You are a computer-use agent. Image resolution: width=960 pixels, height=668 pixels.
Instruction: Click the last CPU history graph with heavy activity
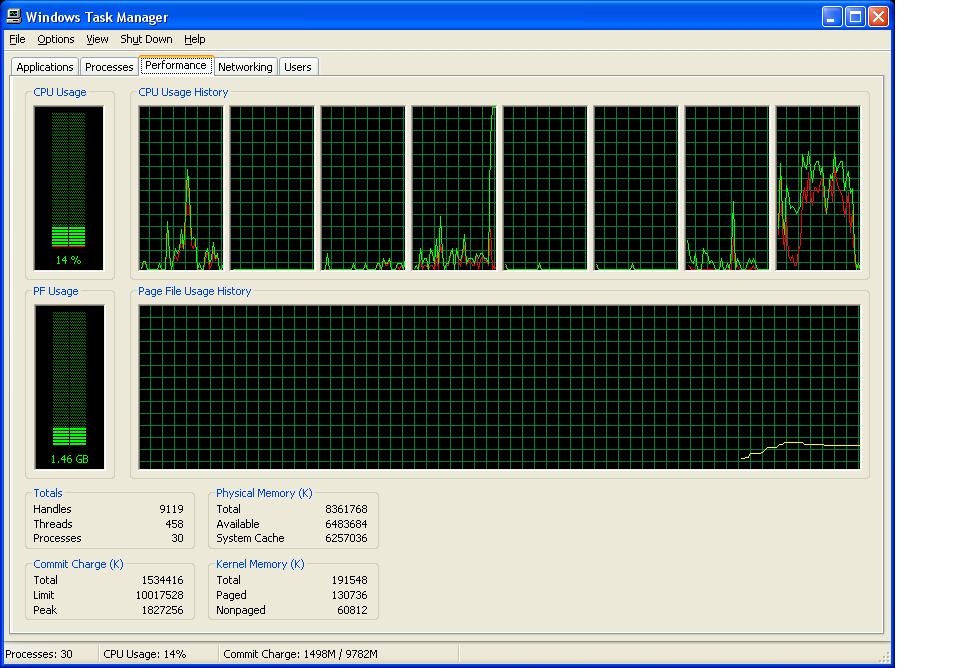point(818,188)
